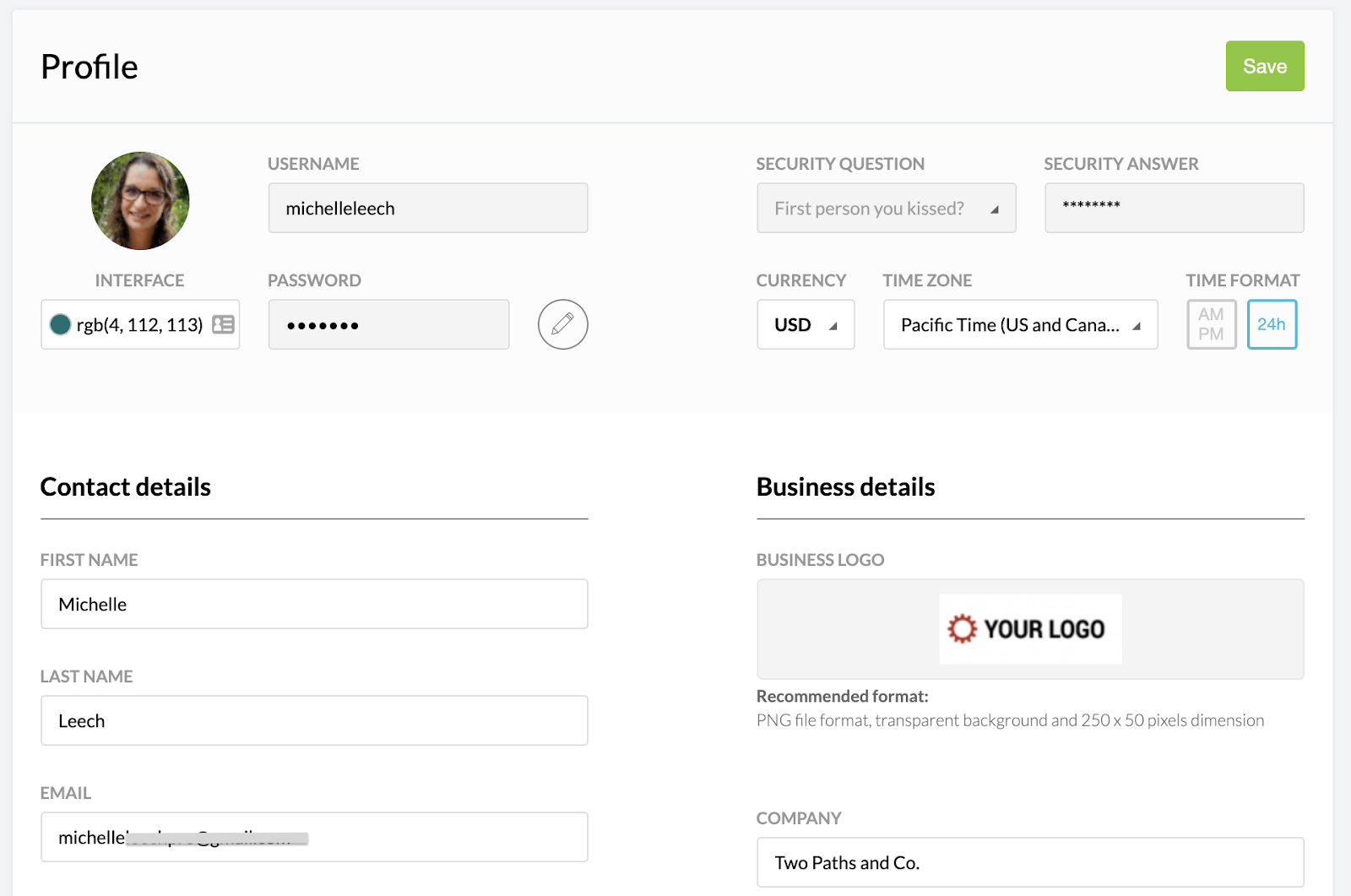Expand the USD currency dropdown
This screenshot has height=896, width=1351.
[x=806, y=325]
